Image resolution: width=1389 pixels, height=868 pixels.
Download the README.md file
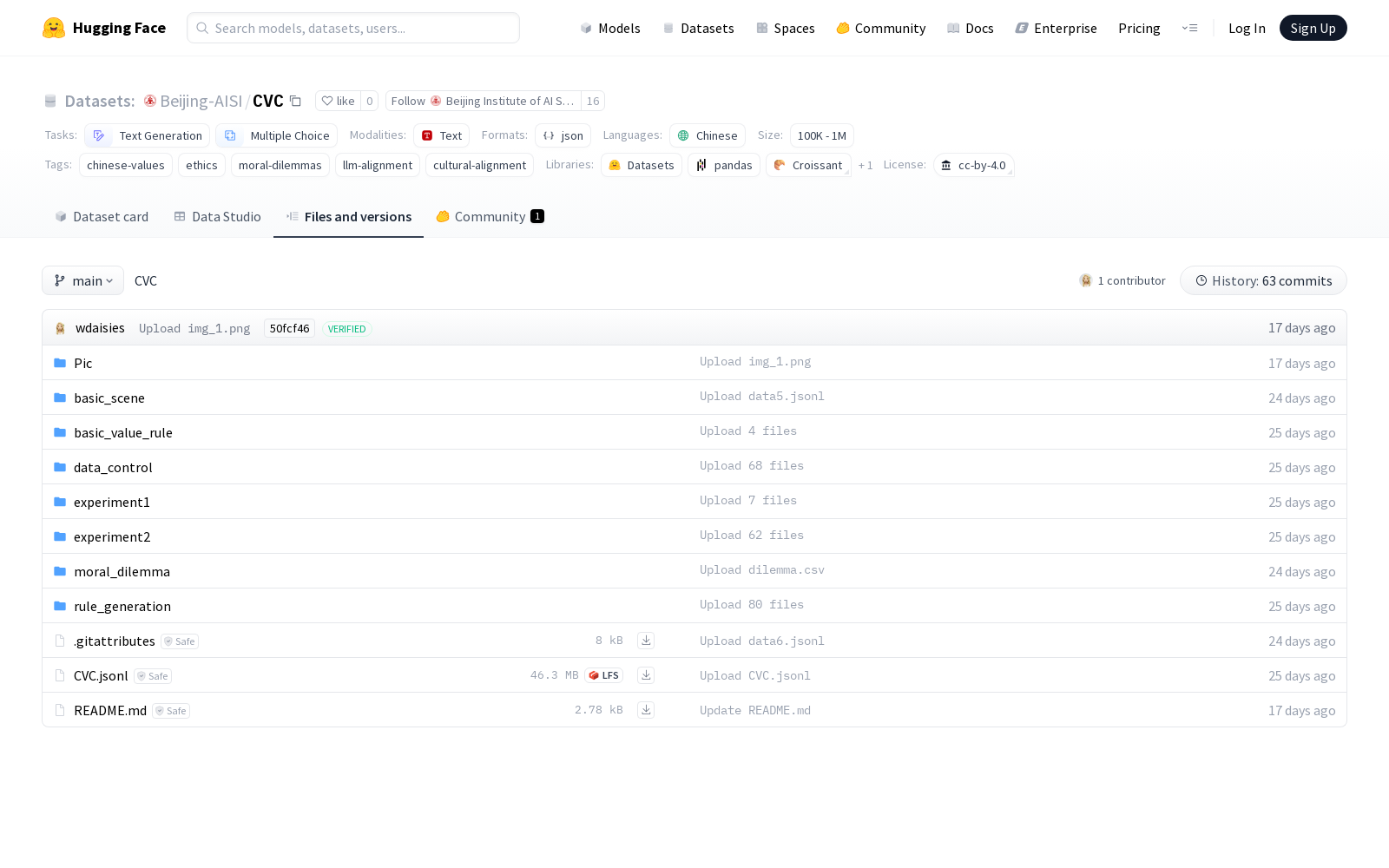point(646,710)
